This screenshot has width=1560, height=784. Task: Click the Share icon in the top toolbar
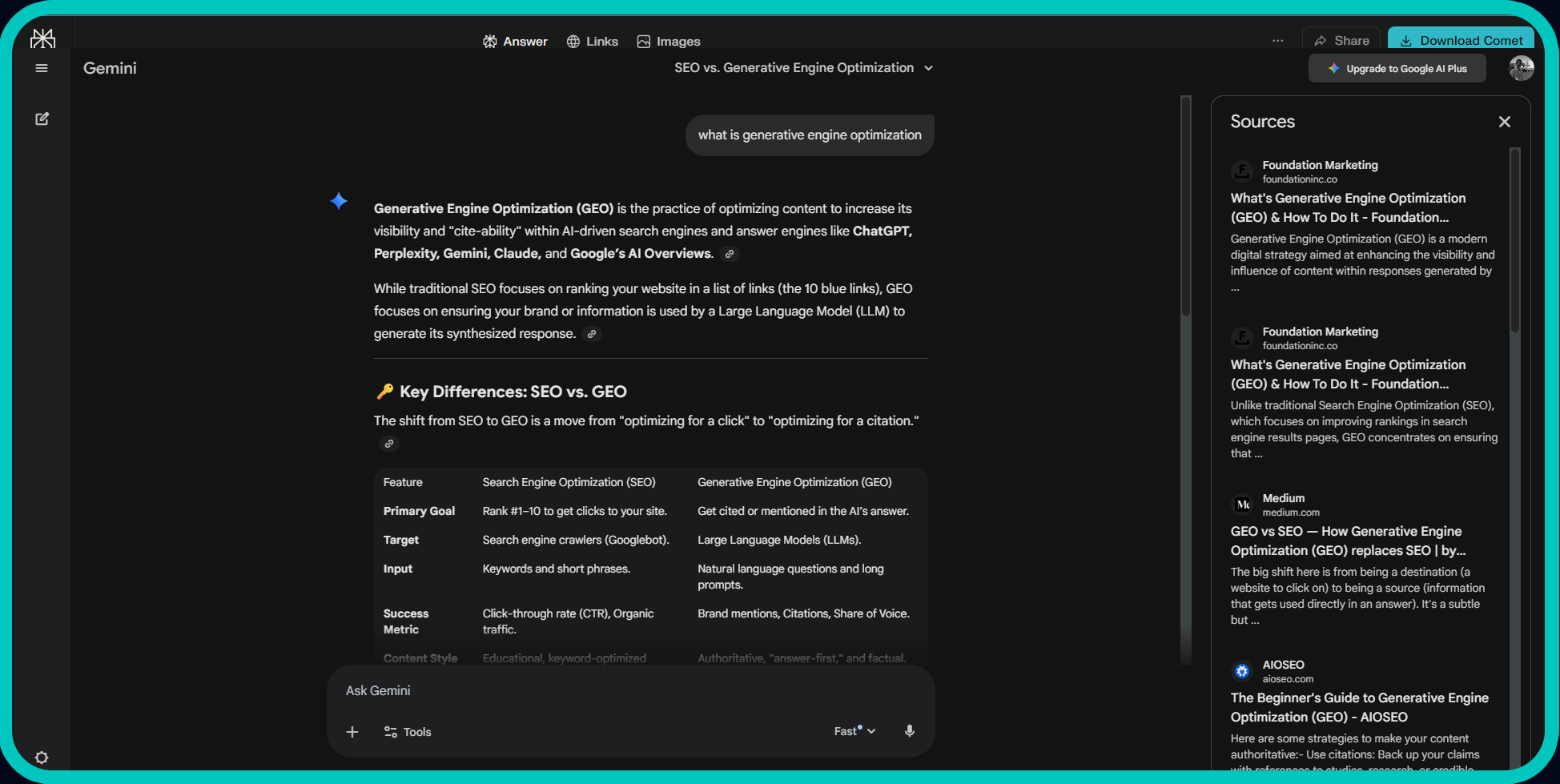pyautogui.click(x=1341, y=40)
